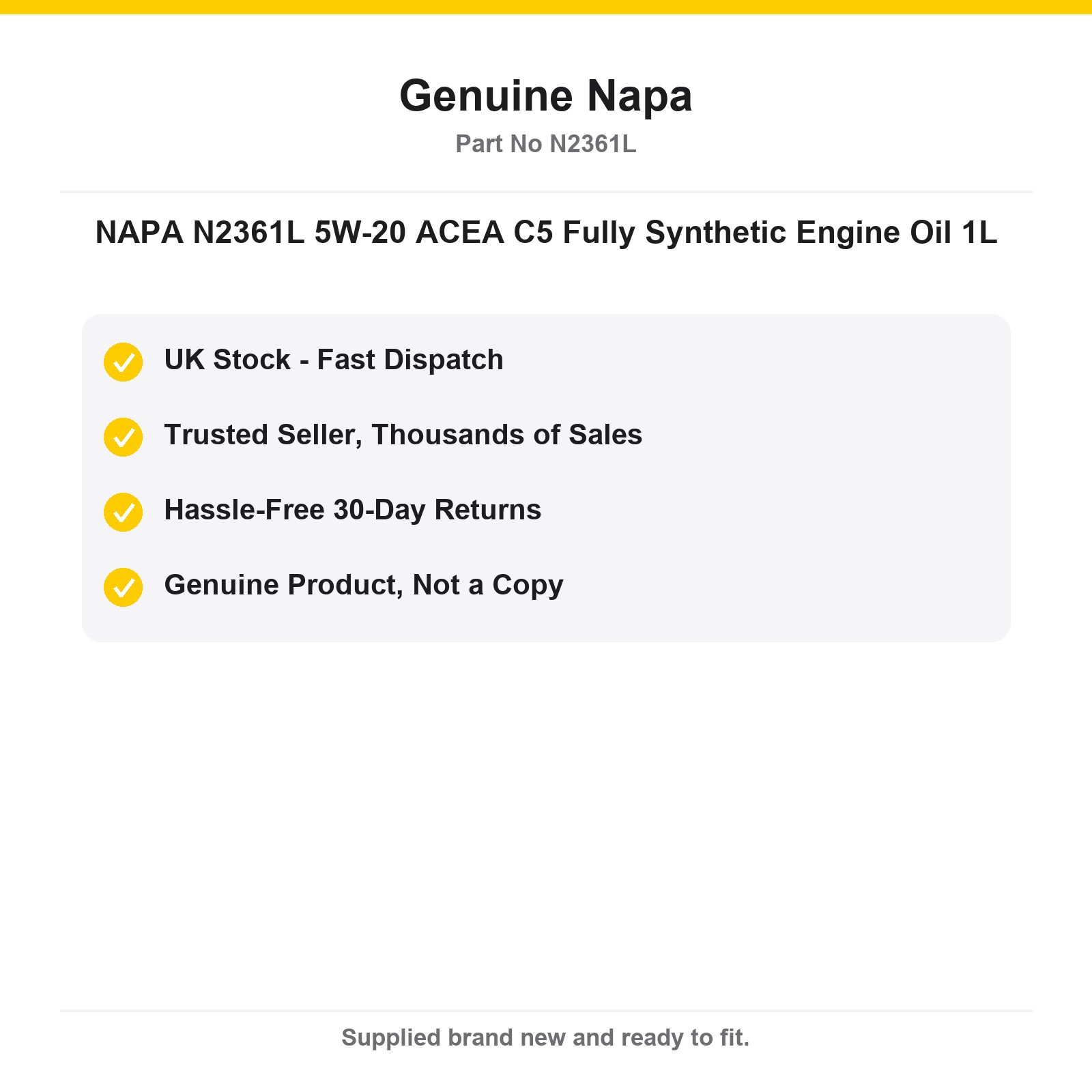Click the divider line above footer text
Screen dimensions: 1092x1092
click(546, 1011)
